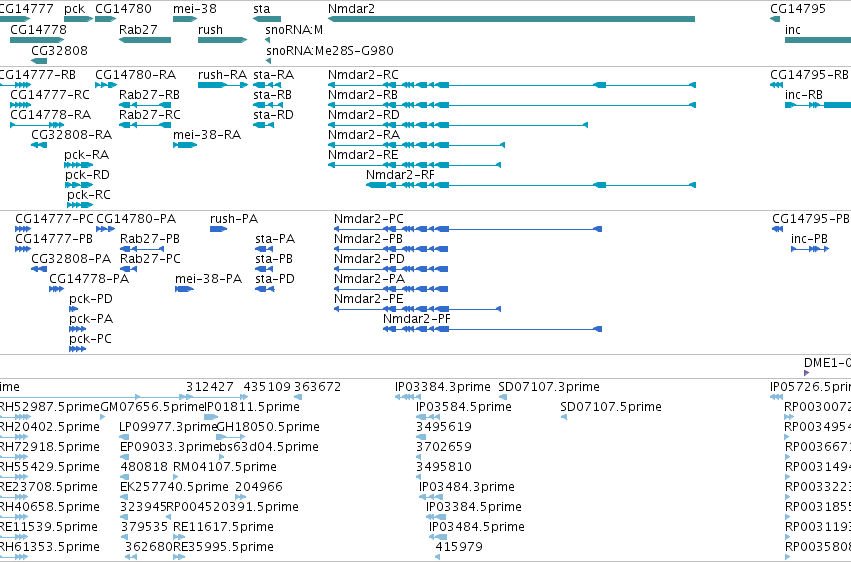Image resolution: width=851 pixels, height=562 pixels.
Task: Click the sta gene label
Action: pos(262,9)
